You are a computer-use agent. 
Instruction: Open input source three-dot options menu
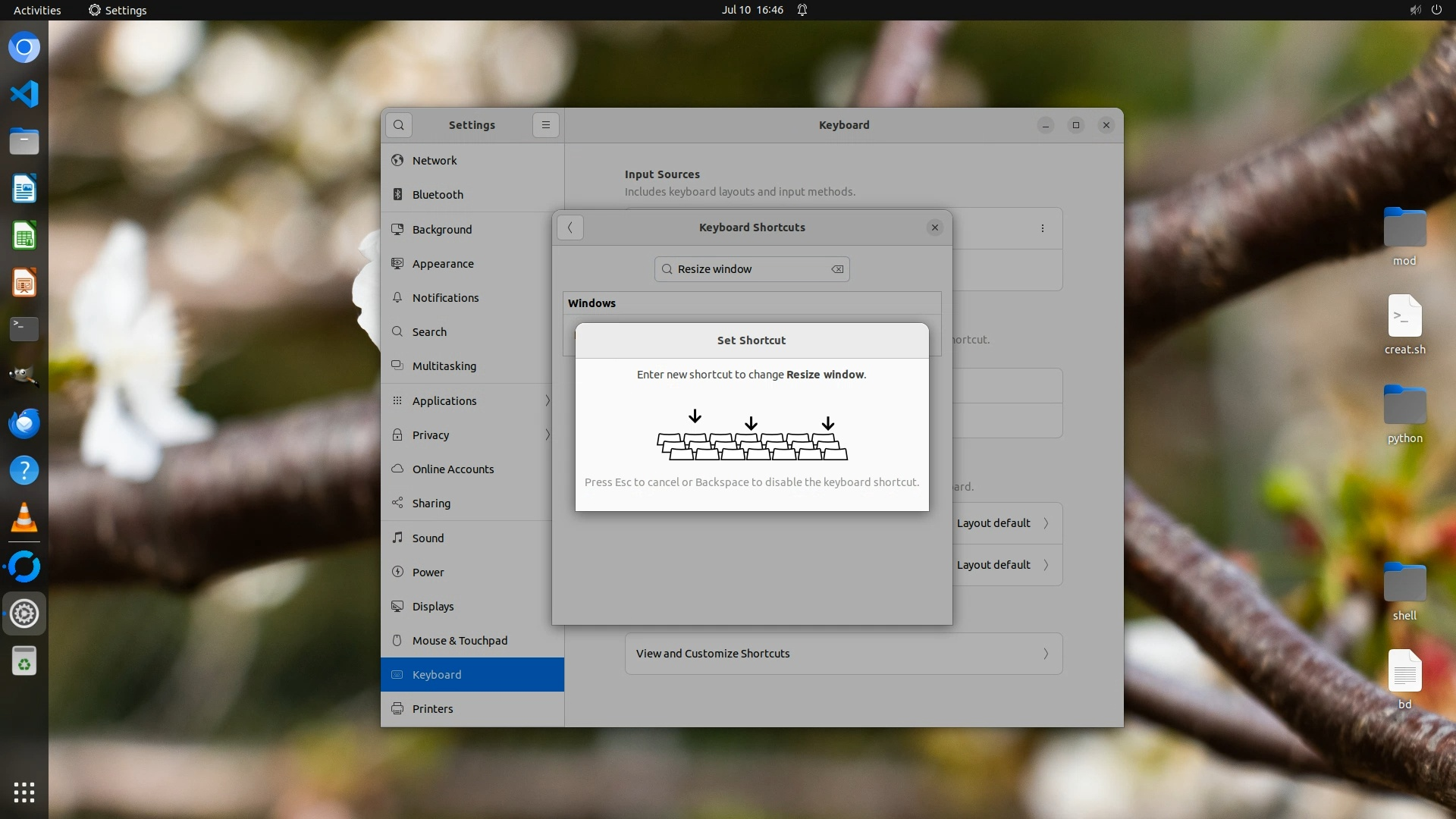coord(1043,228)
